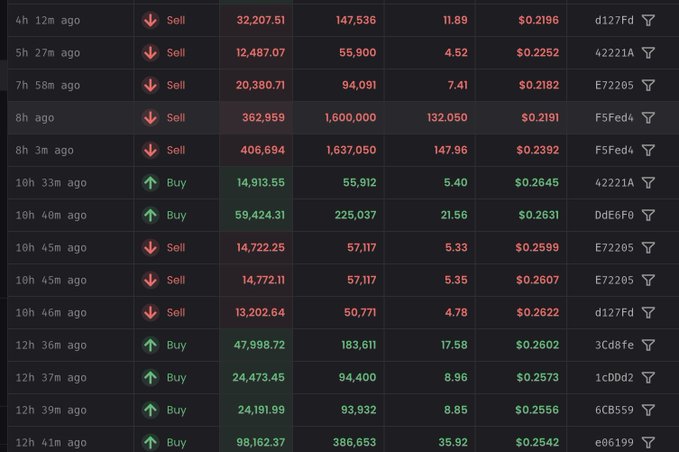
Task: Click the sell arrow icon in 8h ago row
Action: tap(150, 118)
